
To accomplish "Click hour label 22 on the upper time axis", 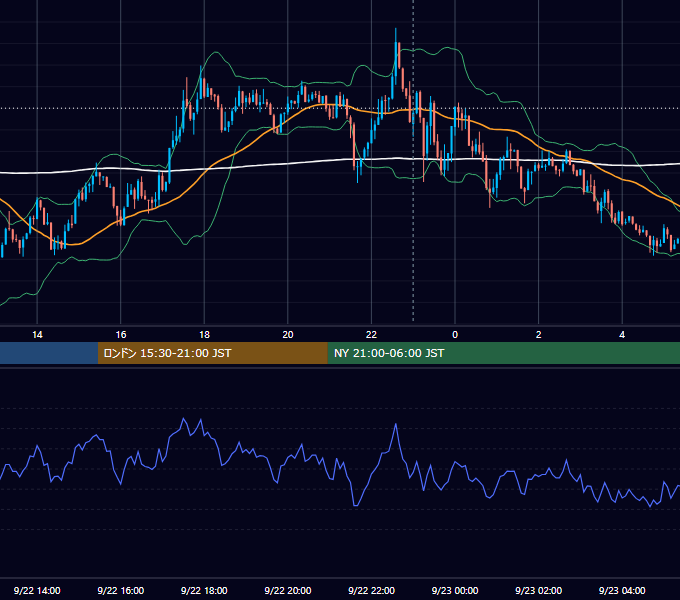I will coord(371,335).
